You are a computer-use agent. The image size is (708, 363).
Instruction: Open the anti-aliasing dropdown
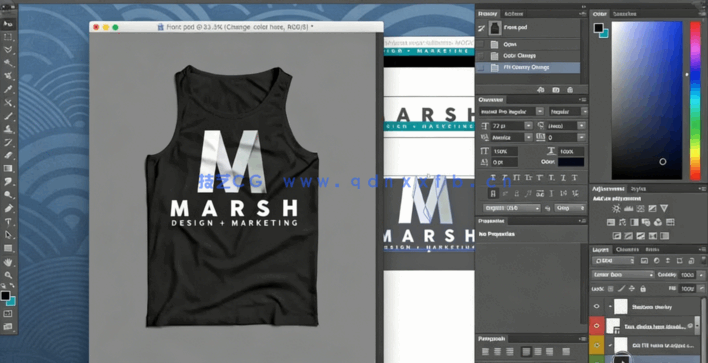pyautogui.click(x=570, y=208)
